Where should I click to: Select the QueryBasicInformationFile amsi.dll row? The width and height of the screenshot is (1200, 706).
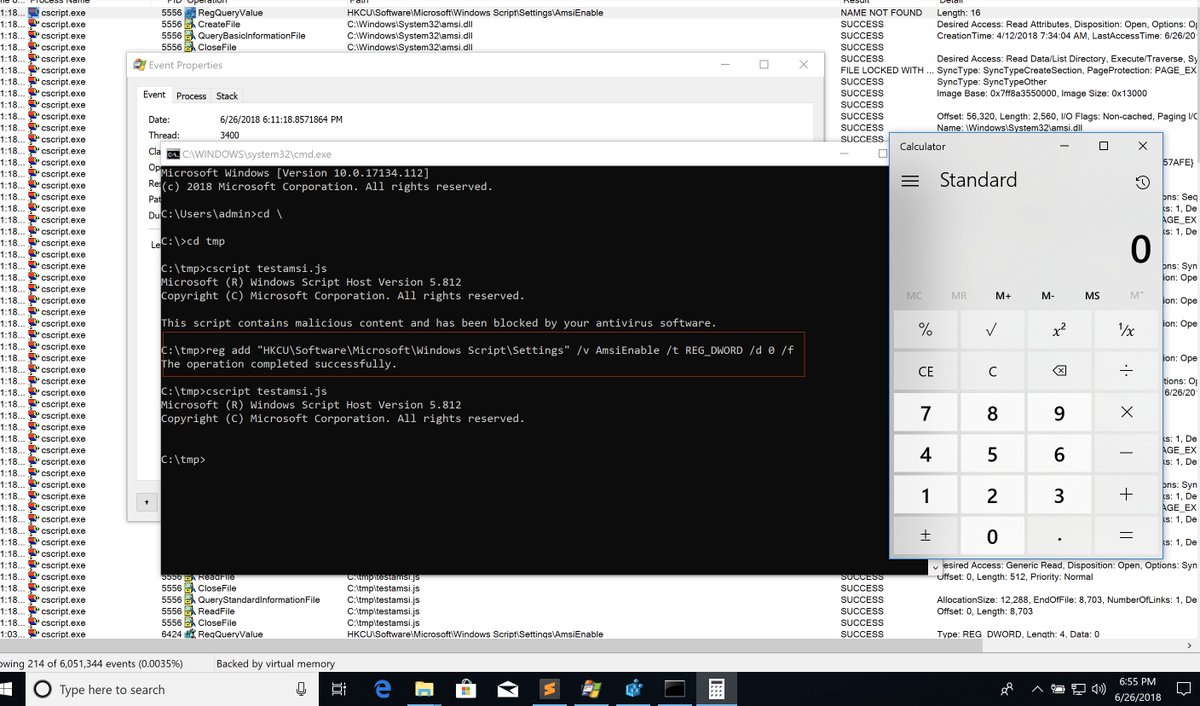click(x=600, y=35)
